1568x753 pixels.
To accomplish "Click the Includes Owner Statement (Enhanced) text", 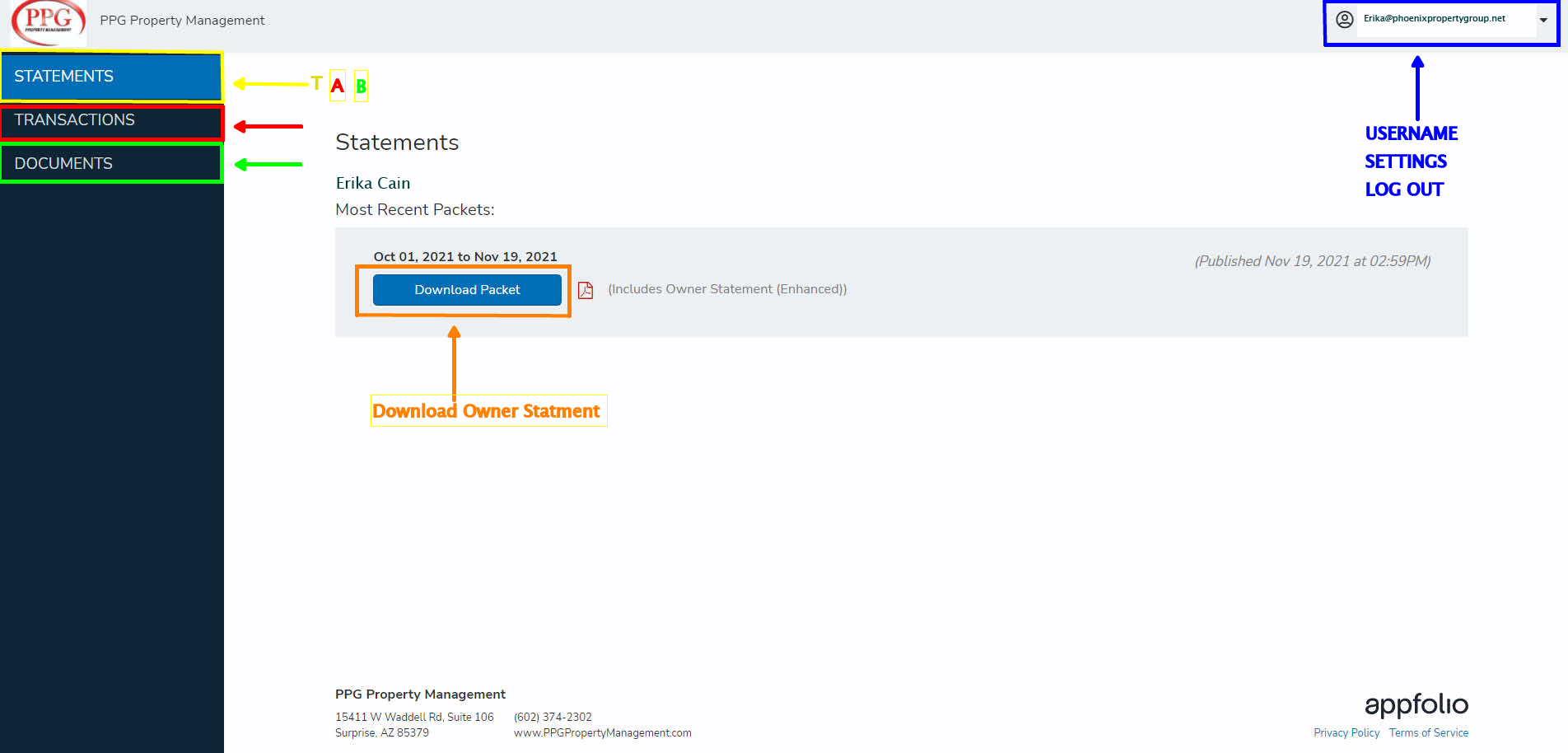I will pyautogui.click(x=727, y=289).
